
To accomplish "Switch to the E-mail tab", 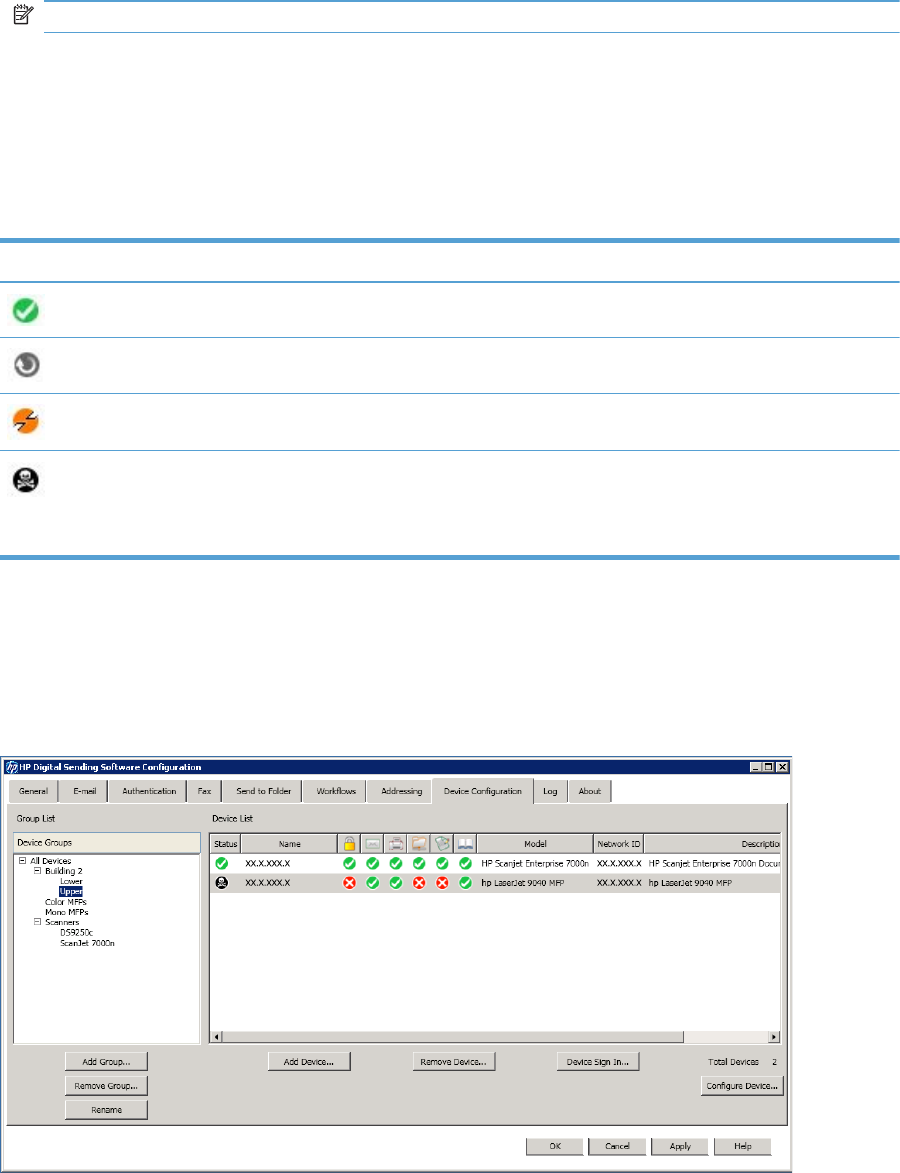I will click(x=85, y=791).
